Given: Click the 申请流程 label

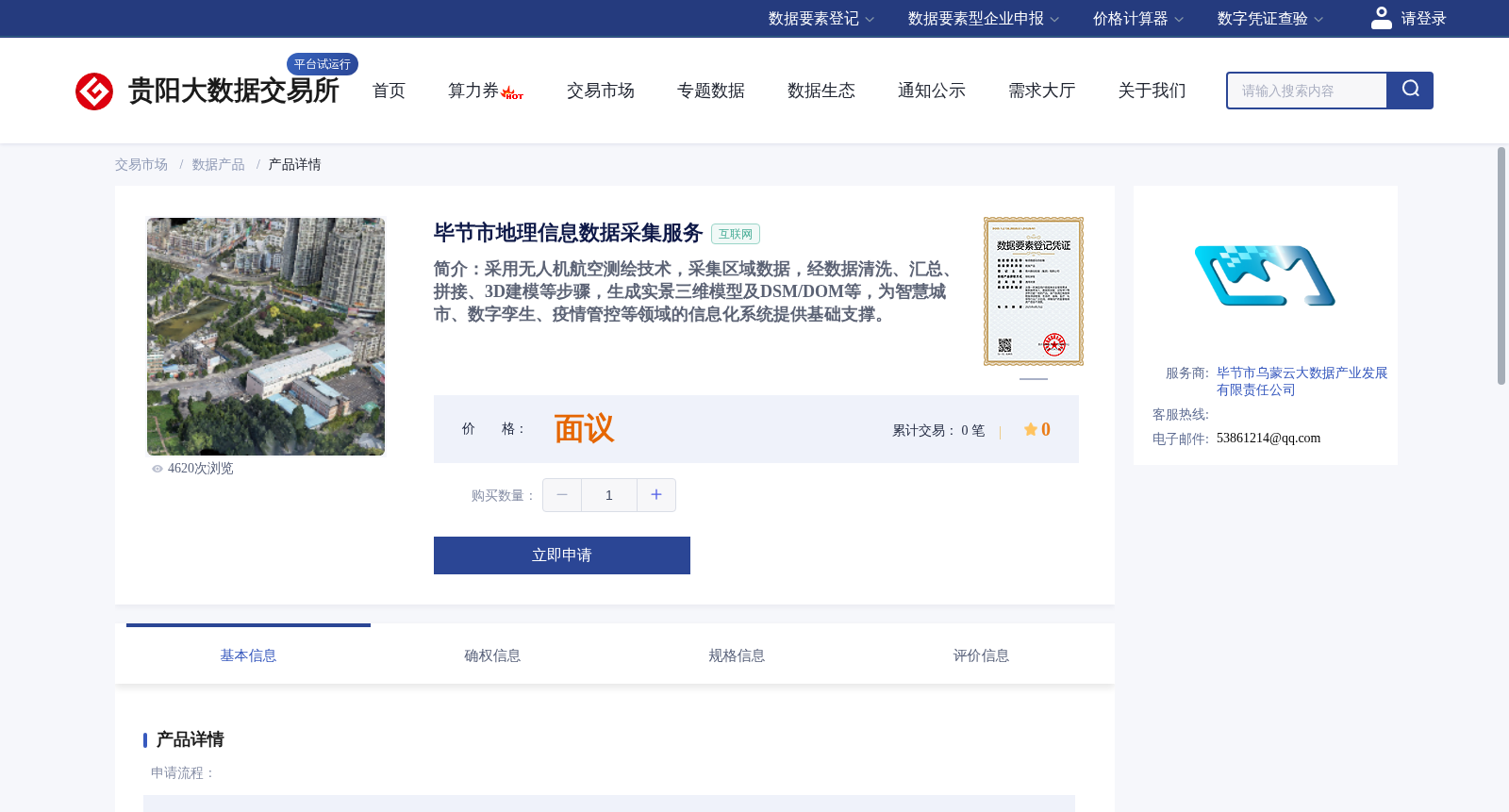Looking at the screenshot, I should pos(184,772).
